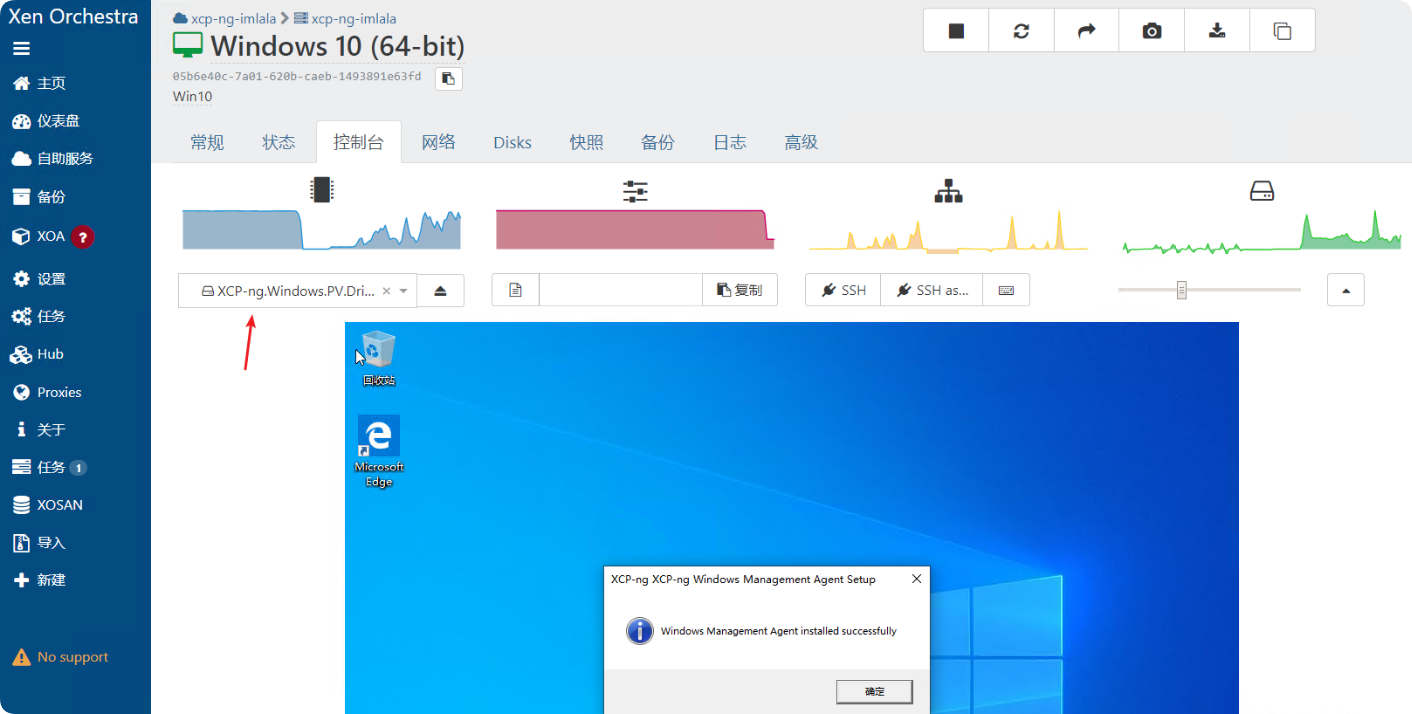Image resolution: width=1412 pixels, height=714 pixels.
Task: Click the No support warning link
Action: (x=60, y=657)
